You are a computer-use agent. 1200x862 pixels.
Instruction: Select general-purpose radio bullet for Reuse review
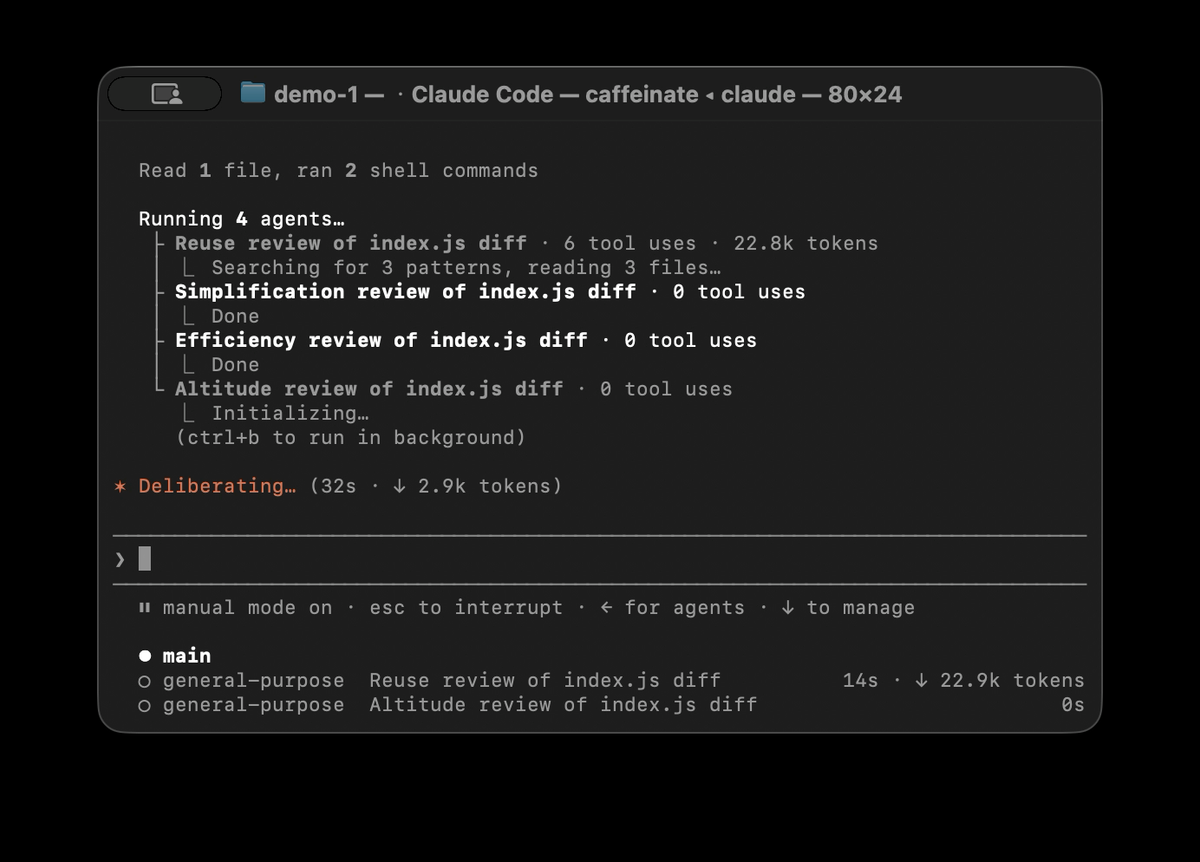click(x=145, y=681)
